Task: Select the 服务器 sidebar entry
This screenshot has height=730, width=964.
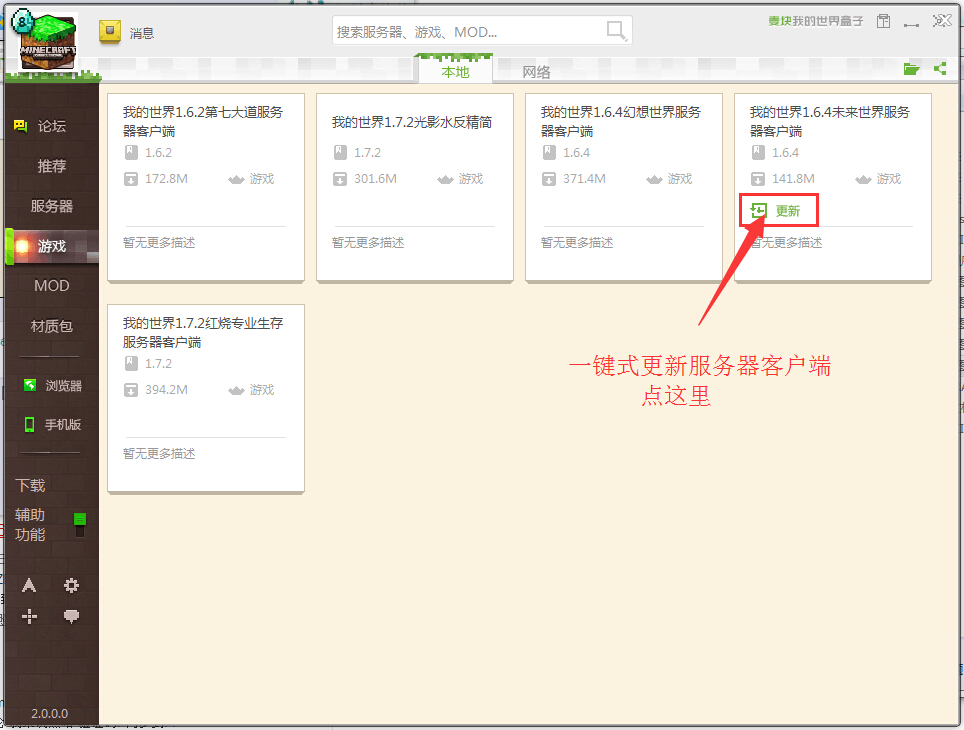Action: pos(51,205)
